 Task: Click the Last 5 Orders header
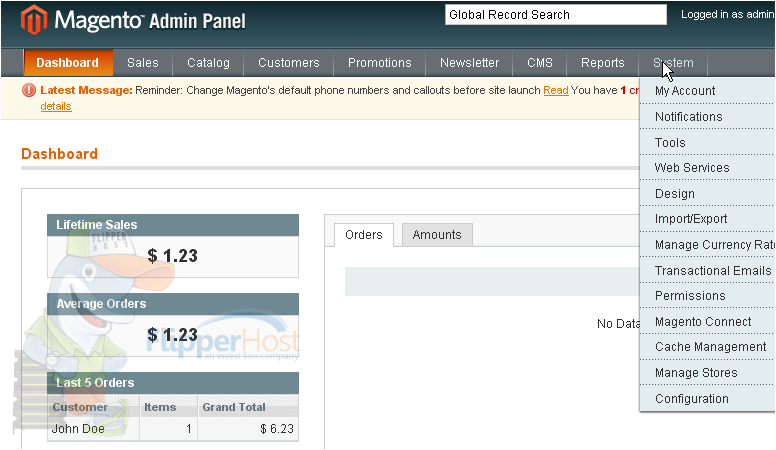click(173, 383)
